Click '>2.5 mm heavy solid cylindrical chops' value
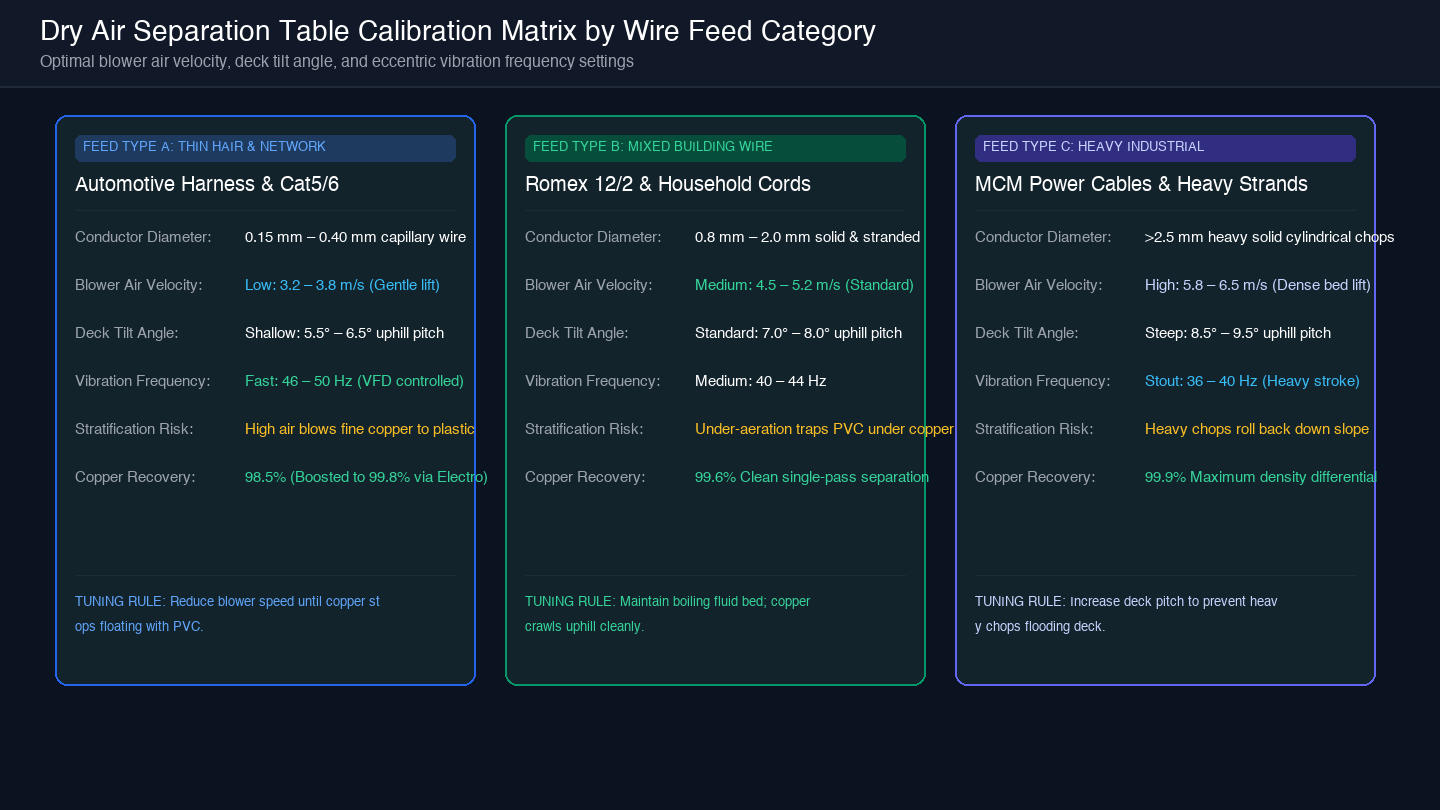The height and width of the screenshot is (810, 1440). click(x=1269, y=237)
